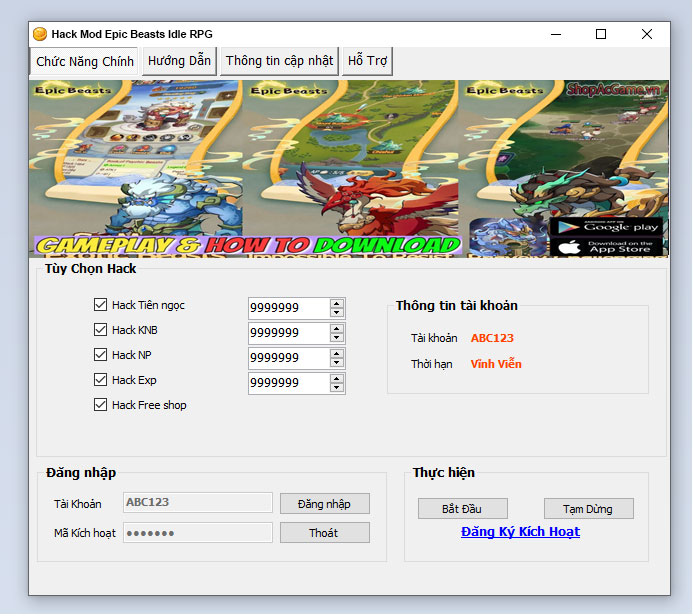Switch to Chức Năng Chính tab
The height and width of the screenshot is (616, 693).
[x=84, y=61]
